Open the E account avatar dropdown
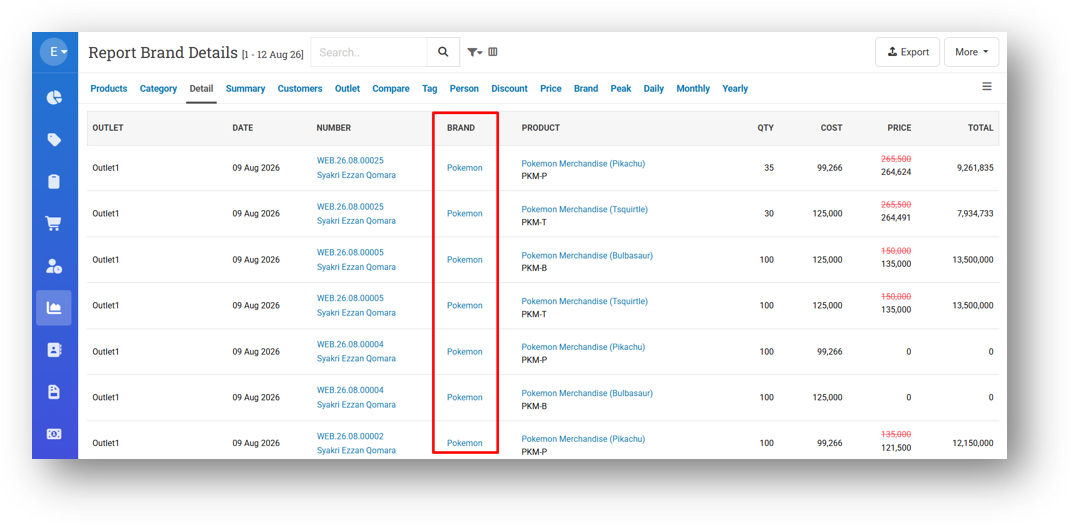This screenshot has width=1072, height=524. click(x=54, y=52)
